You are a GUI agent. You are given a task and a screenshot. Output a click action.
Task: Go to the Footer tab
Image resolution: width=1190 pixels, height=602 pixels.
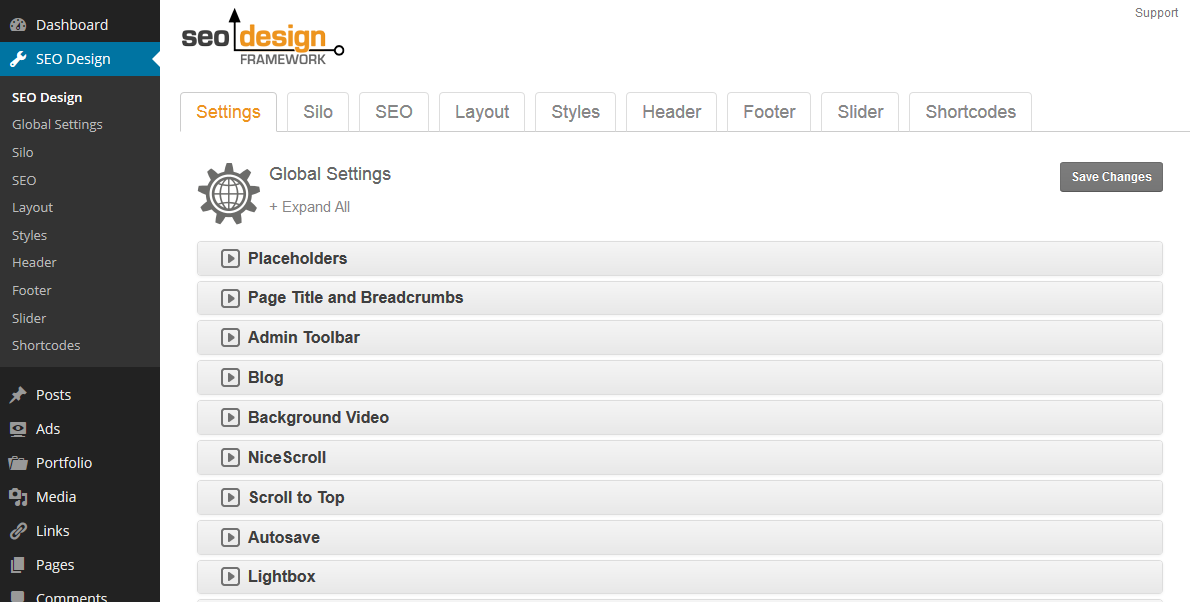tap(769, 112)
